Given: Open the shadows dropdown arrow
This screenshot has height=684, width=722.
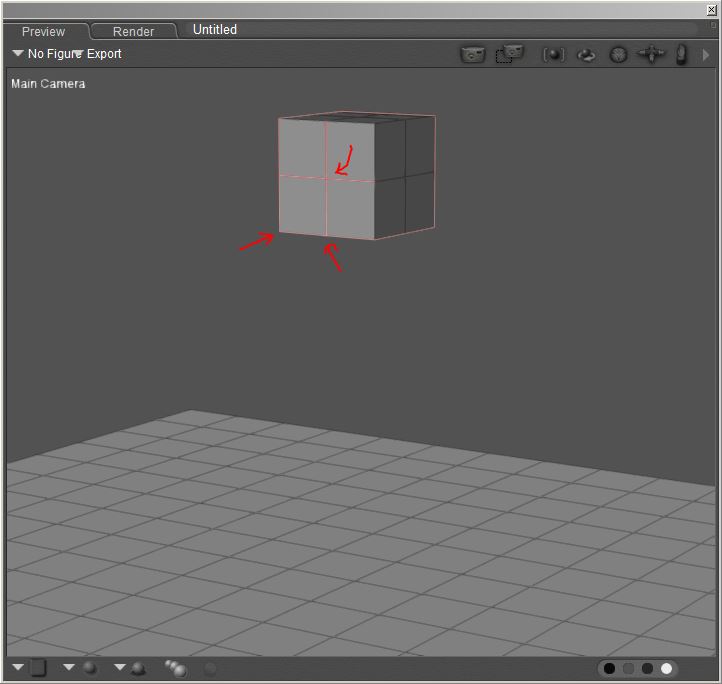Looking at the screenshot, I should click(x=120, y=667).
